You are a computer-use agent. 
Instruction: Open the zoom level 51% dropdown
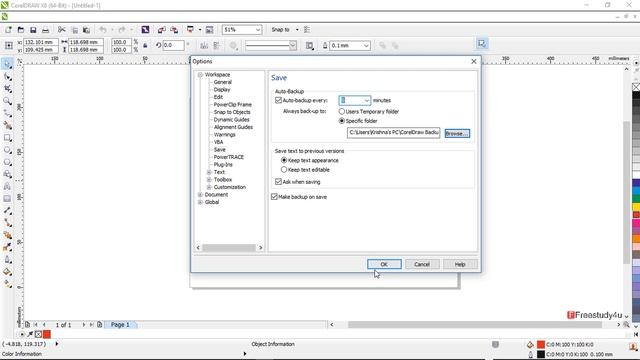click(258, 30)
